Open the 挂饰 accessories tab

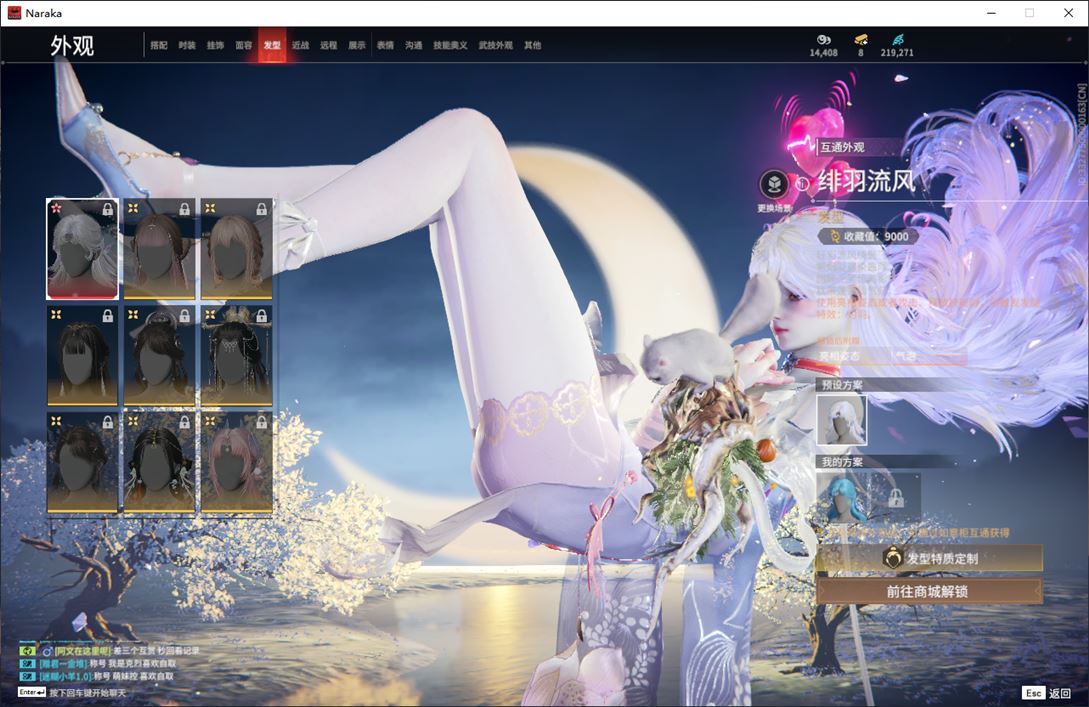(x=215, y=45)
